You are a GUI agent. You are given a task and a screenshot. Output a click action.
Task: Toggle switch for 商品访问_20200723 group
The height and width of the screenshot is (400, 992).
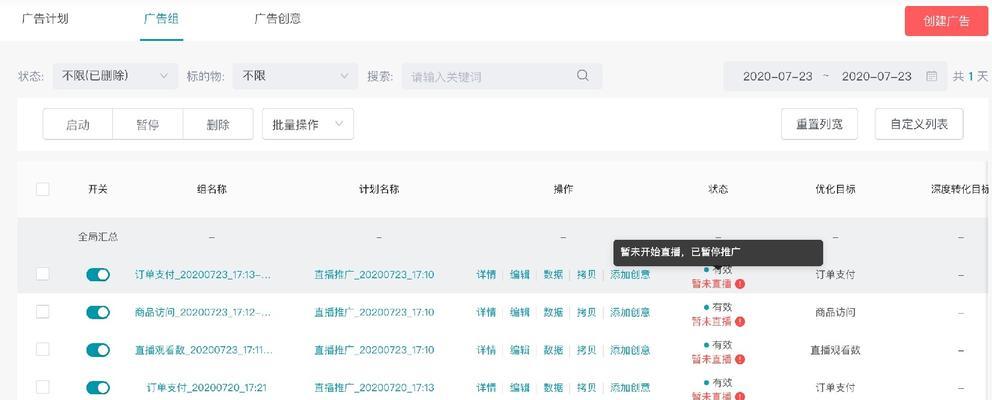(98, 312)
